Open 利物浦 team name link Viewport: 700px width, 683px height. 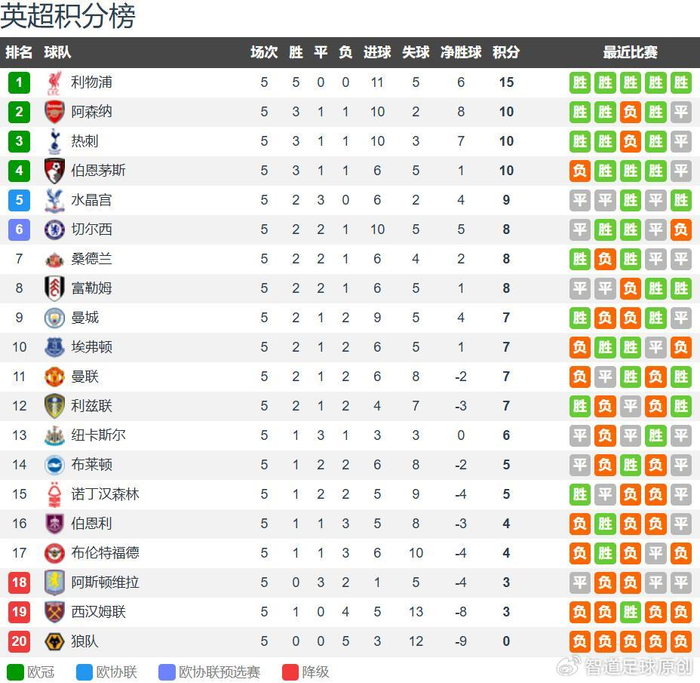tap(91, 83)
